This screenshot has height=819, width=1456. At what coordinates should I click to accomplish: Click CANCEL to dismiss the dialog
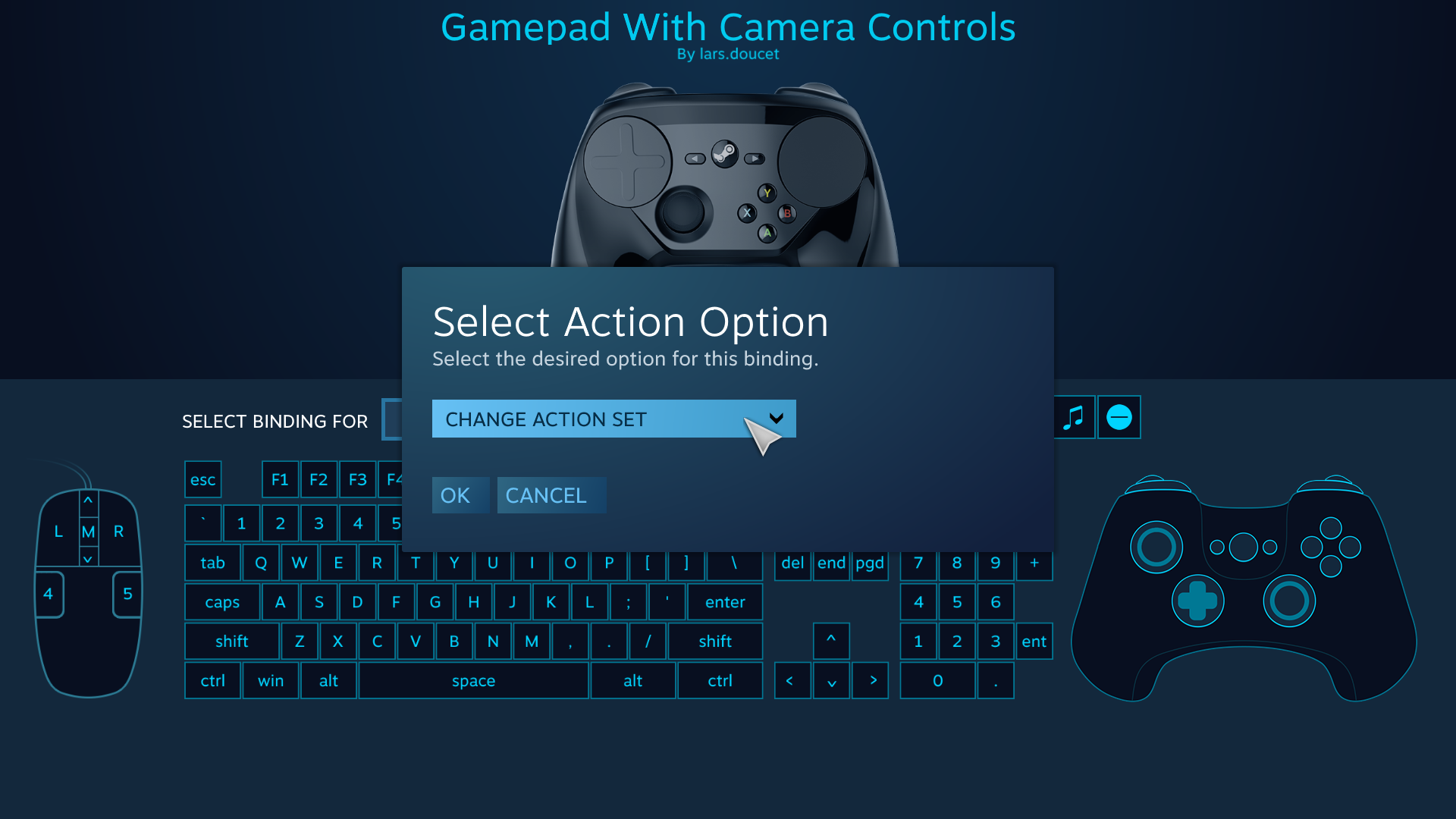[x=545, y=494]
